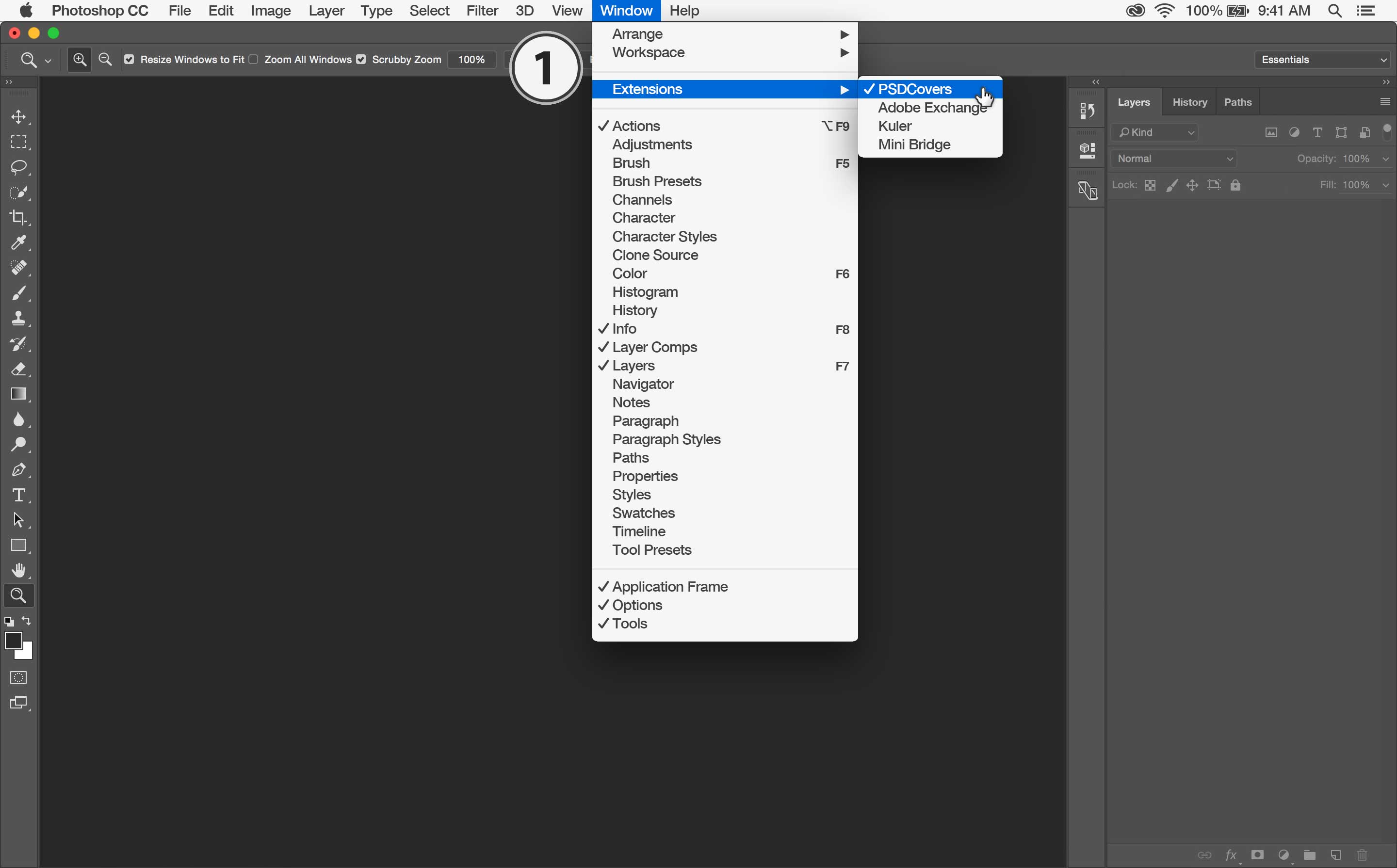
Task: Toggle lock image pixels brush icon
Action: tap(1171, 185)
